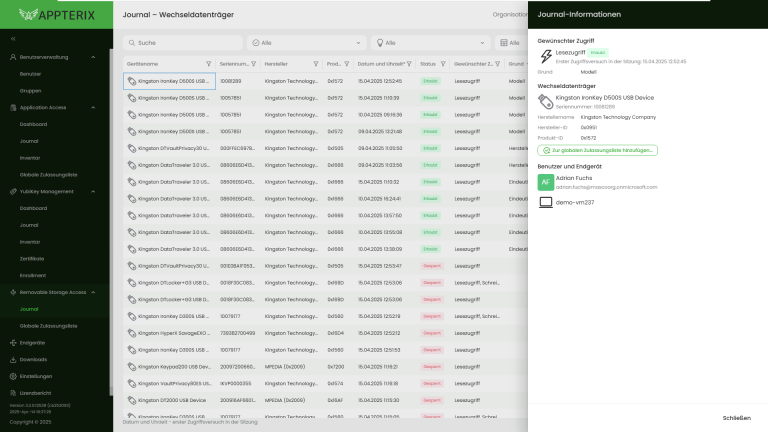The width and height of the screenshot is (768, 432).
Task: Click the demo-vm237 computer icon
Action: pyautogui.click(x=546, y=202)
